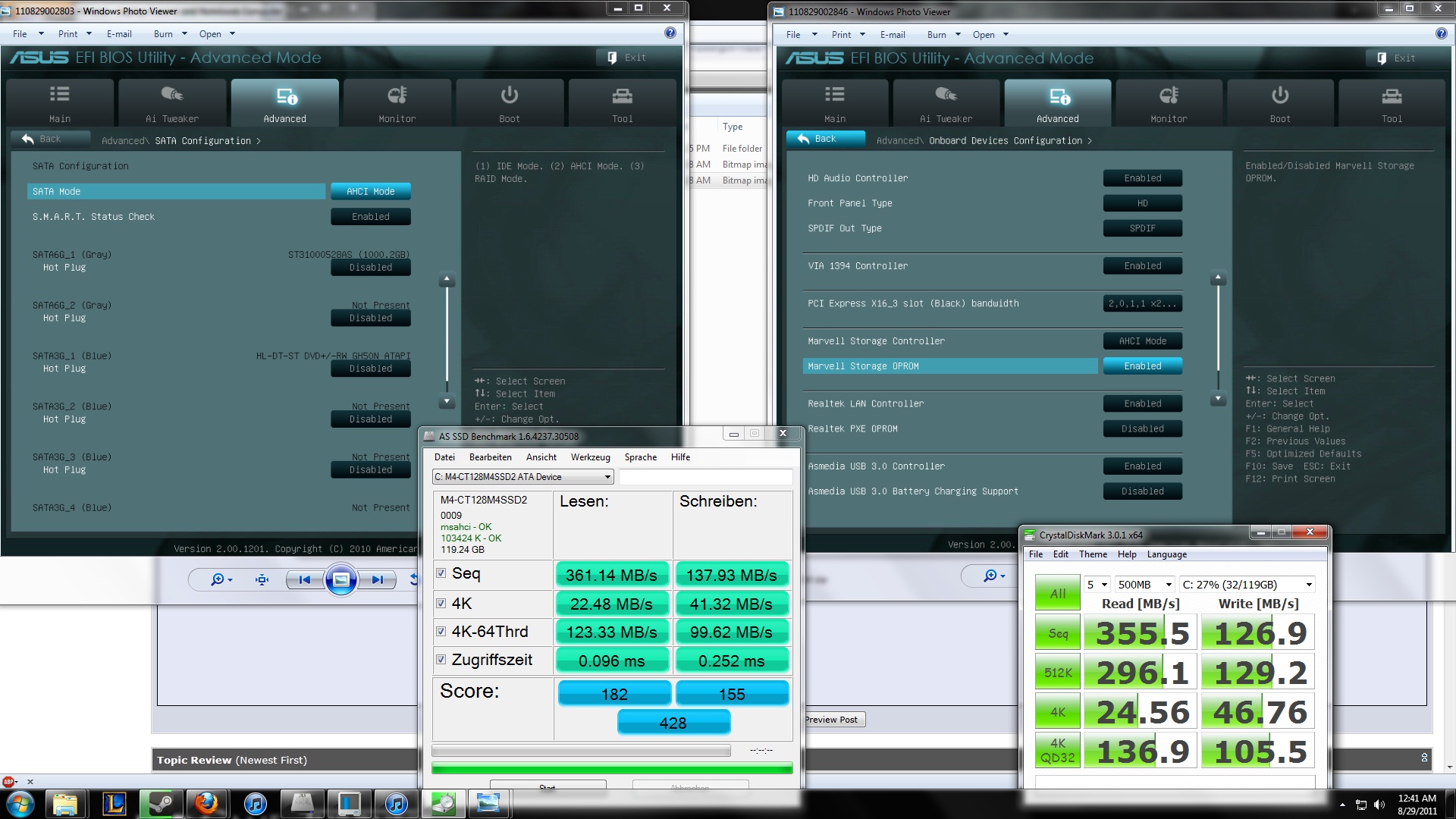Open the Hilfe menu in AS SSD
Viewport: 1456px width, 819px height.
point(680,457)
